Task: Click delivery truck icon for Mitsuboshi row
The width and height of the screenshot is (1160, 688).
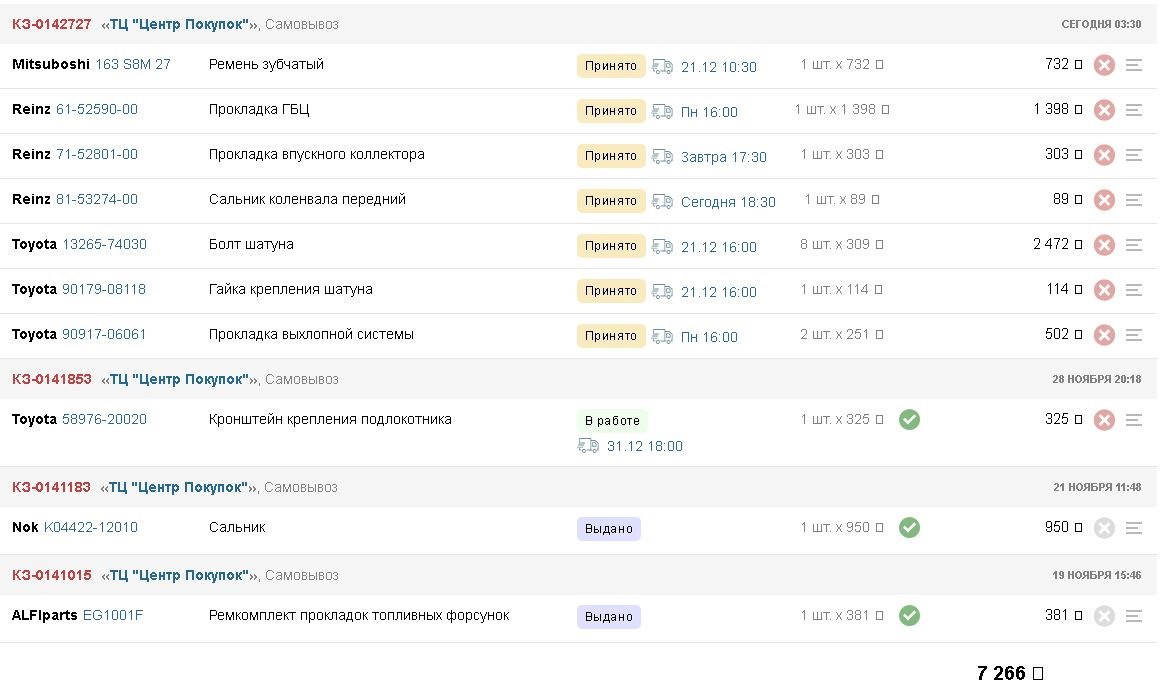Action: [x=662, y=67]
